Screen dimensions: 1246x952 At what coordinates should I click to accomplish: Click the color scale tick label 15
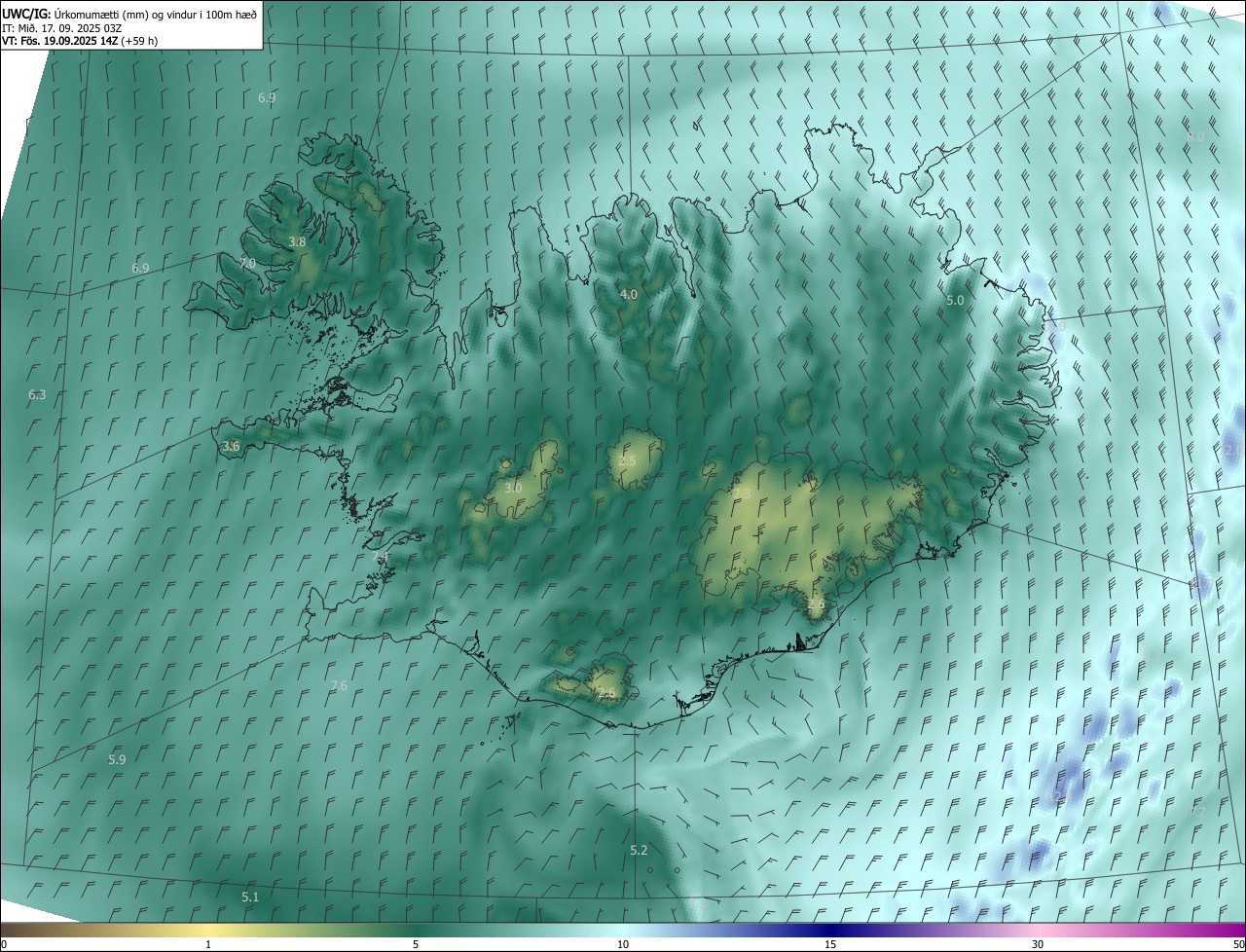click(x=830, y=944)
